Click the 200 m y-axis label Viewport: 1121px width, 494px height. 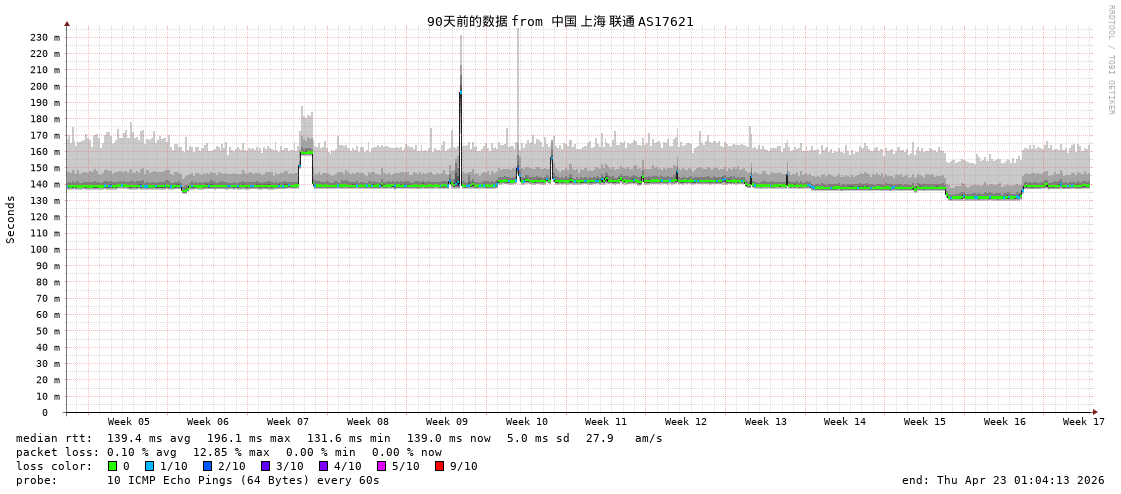click(x=46, y=87)
